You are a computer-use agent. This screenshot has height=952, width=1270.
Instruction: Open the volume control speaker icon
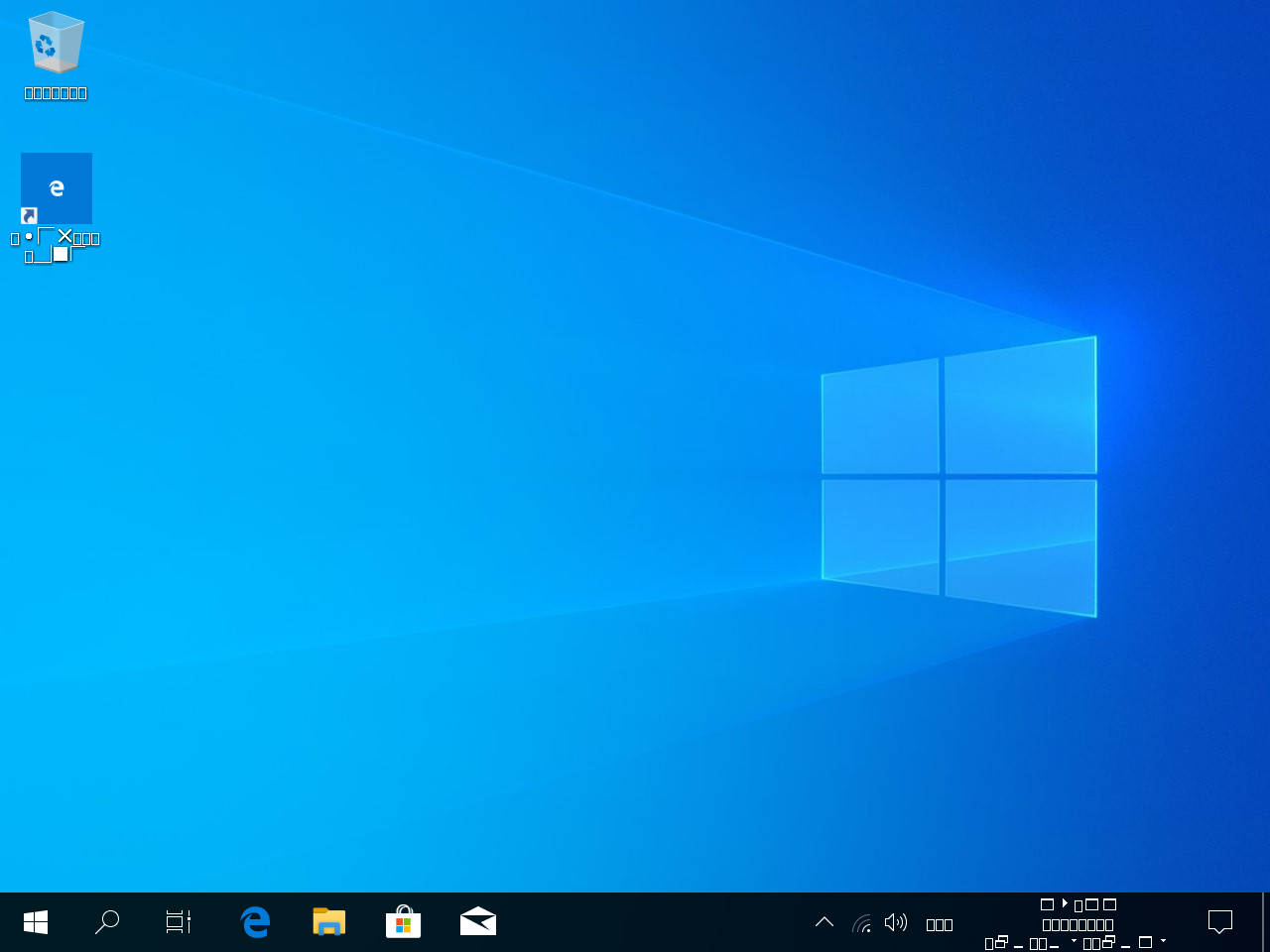(x=896, y=922)
